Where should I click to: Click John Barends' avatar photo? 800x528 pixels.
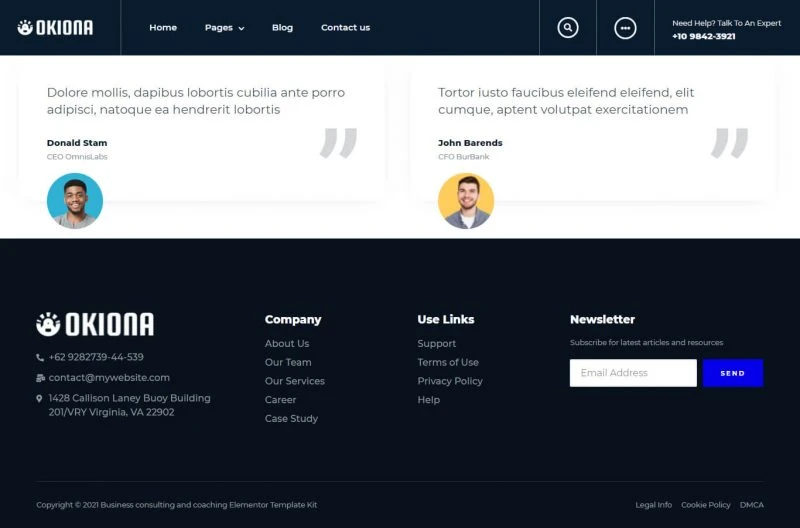coord(465,200)
